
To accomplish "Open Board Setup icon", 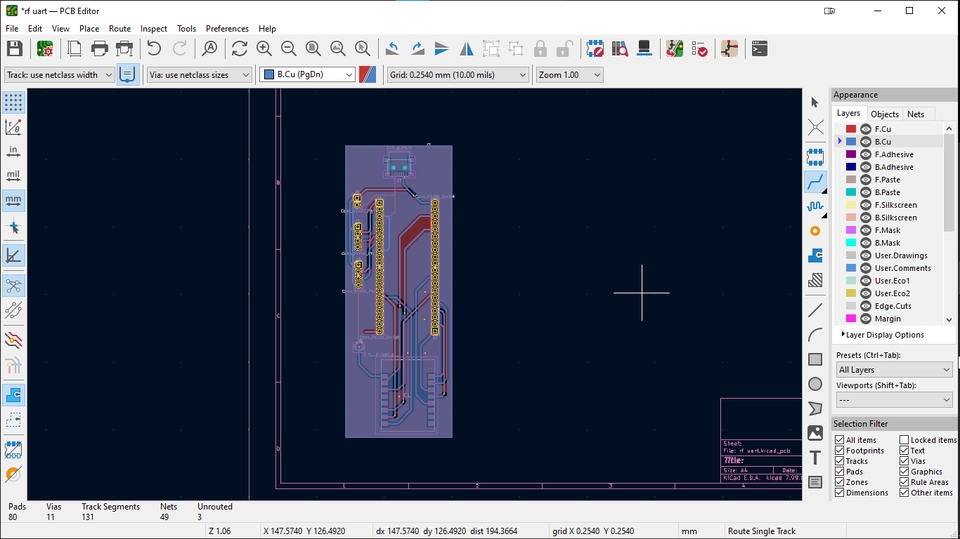I will pyautogui.click(x=45, y=48).
